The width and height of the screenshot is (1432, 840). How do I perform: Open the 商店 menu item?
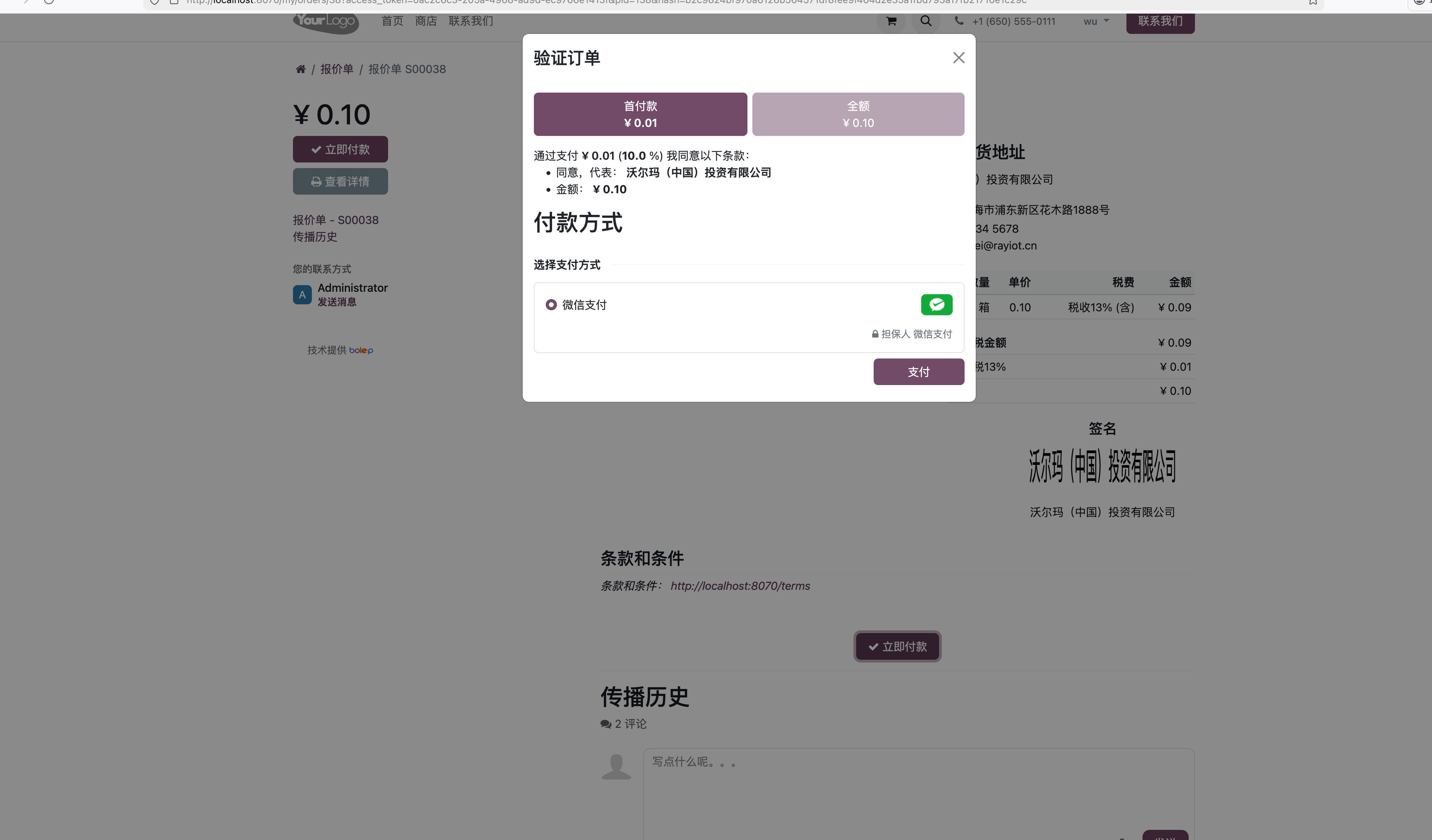point(425,21)
